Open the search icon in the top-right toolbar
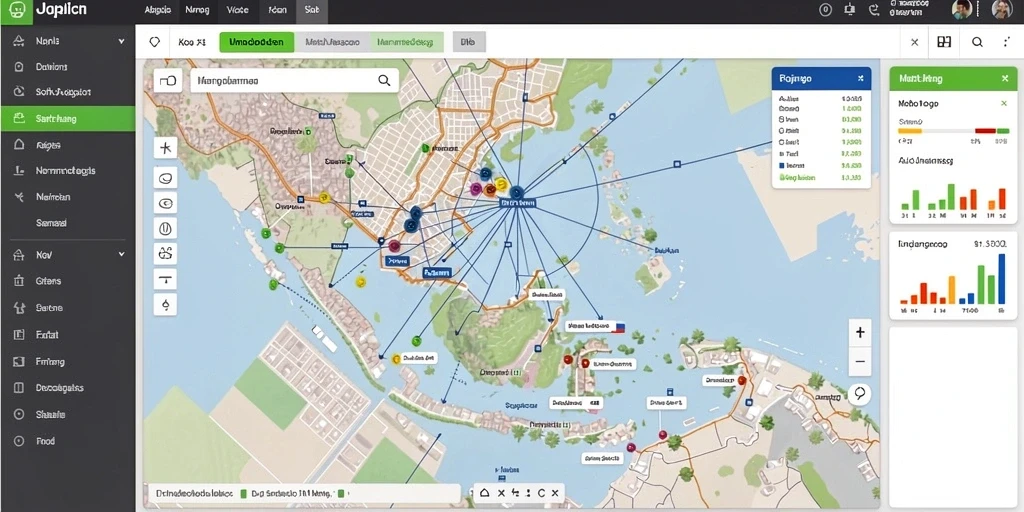Screen dimensions: 1024x512 pos(977,42)
